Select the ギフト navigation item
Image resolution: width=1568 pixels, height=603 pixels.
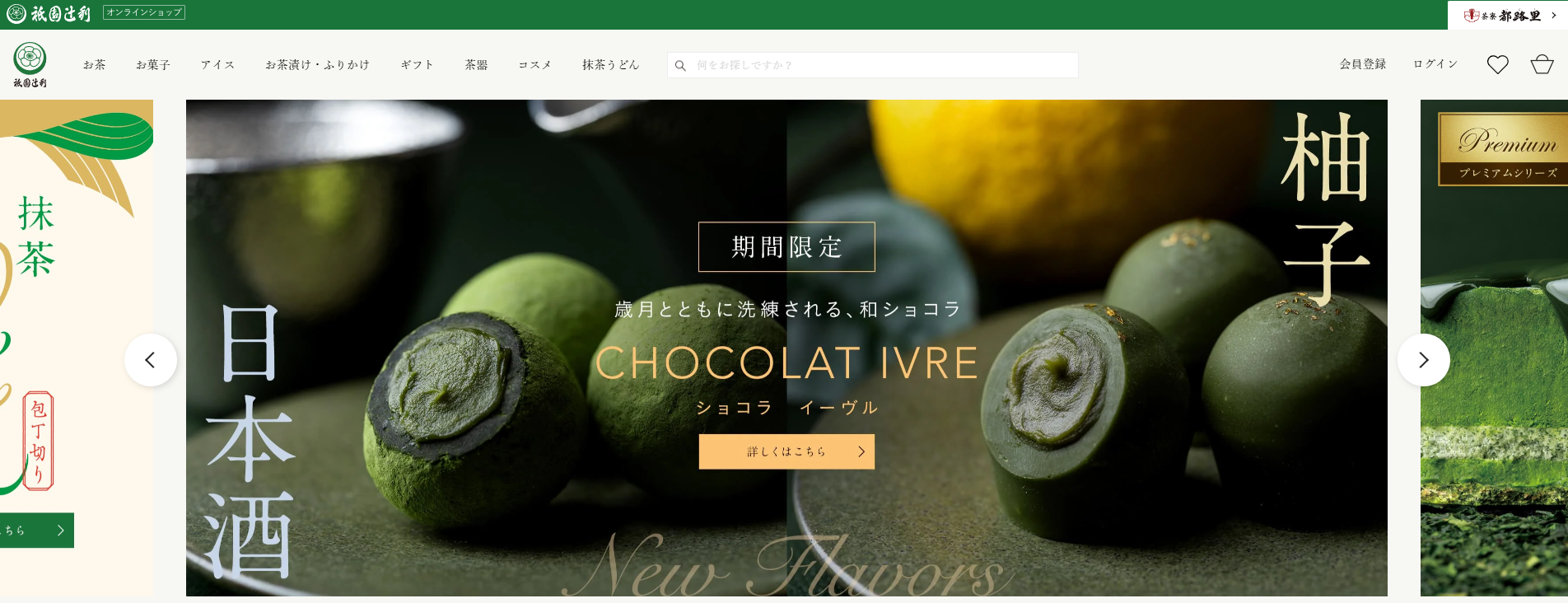[x=417, y=65]
